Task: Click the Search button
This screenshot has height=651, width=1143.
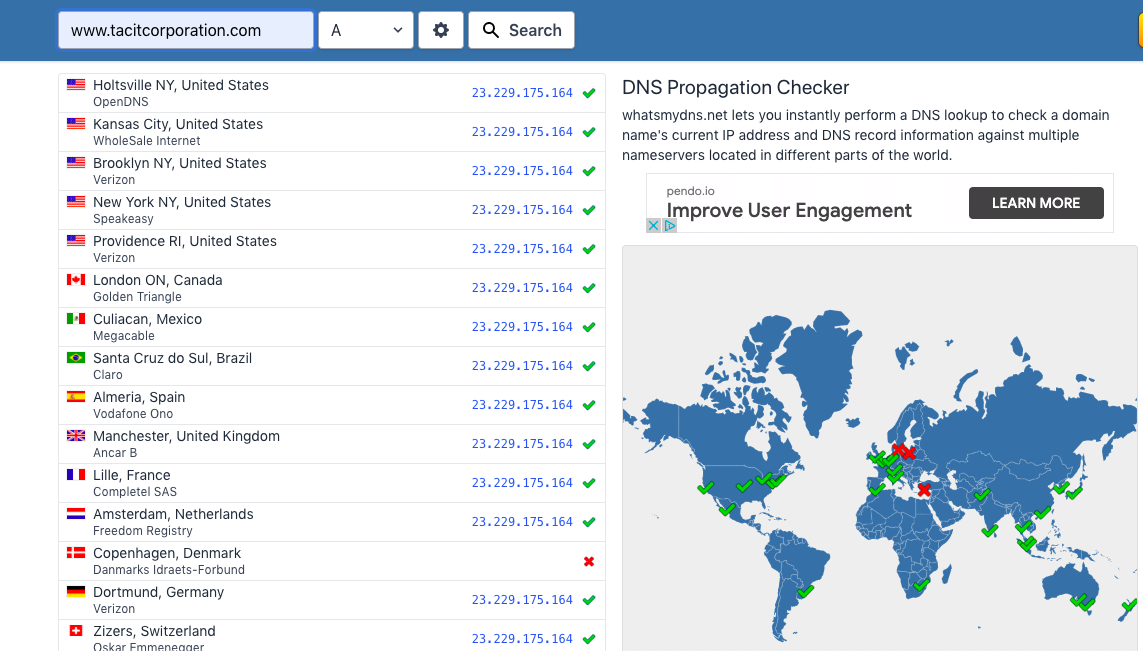Action: tap(521, 30)
